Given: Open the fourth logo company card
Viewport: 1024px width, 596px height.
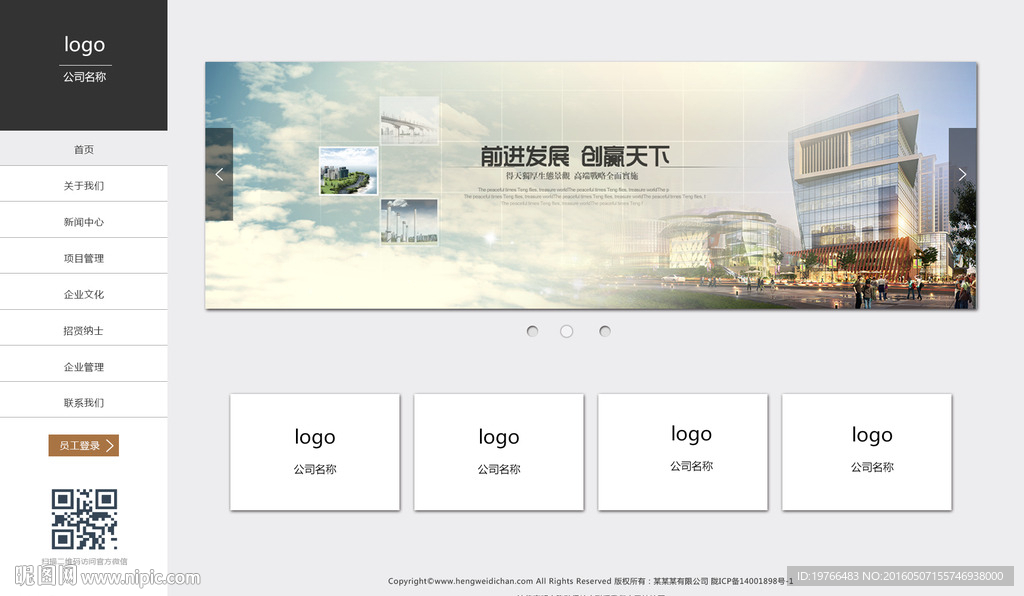Looking at the screenshot, I should coord(867,452).
